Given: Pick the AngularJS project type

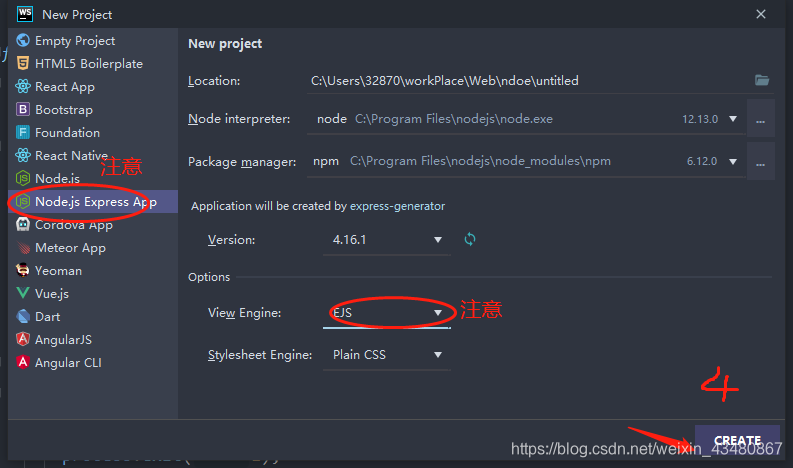Looking at the screenshot, I should (93, 339).
